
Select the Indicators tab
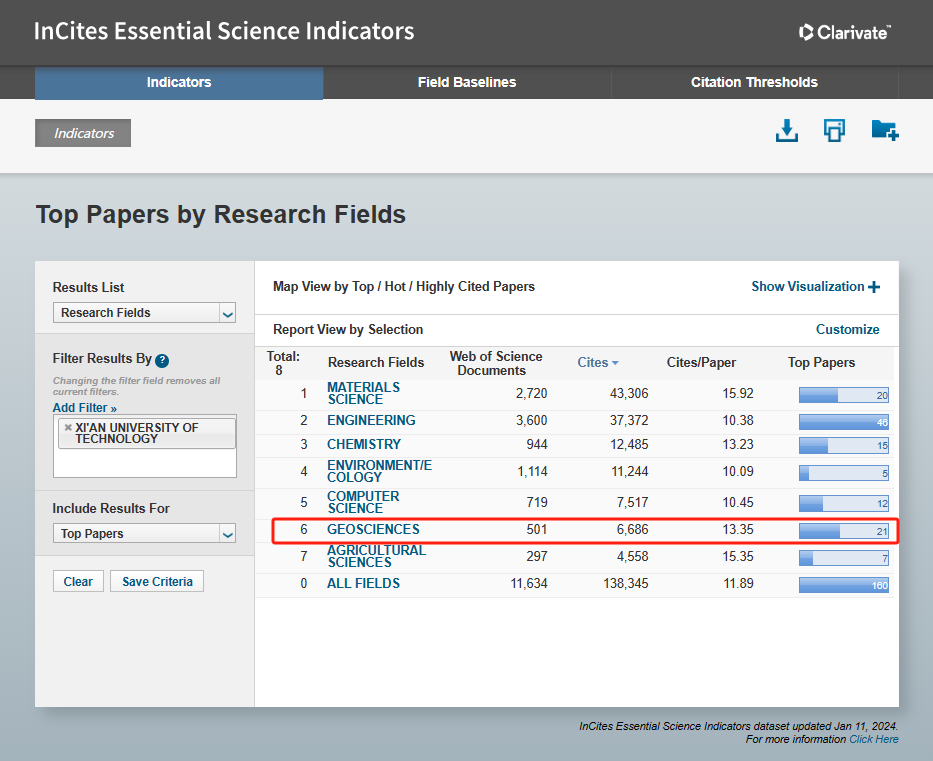(x=179, y=83)
